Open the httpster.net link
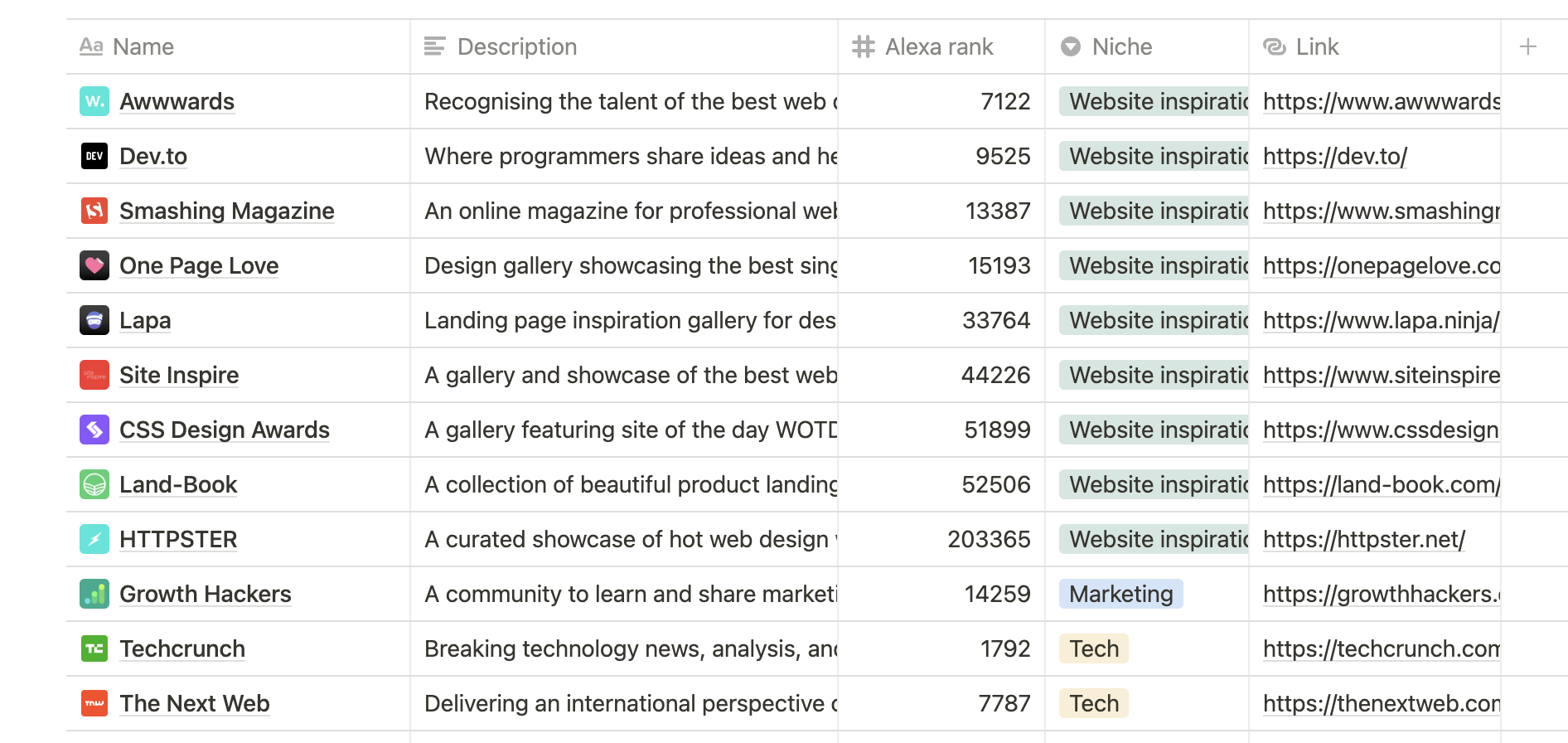The height and width of the screenshot is (743, 1568). coord(1364,539)
